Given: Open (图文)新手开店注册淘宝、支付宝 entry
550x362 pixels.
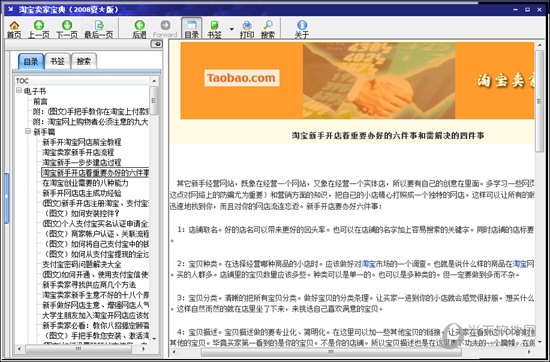Looking at the screenshot, I should [95, 203].
